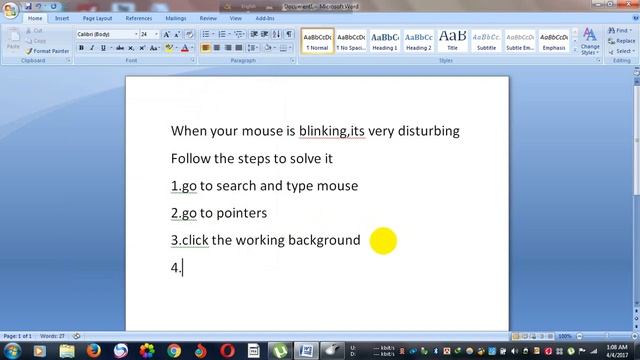
Task: Switch to the Insert tab
Action: (x=62, y=18)
